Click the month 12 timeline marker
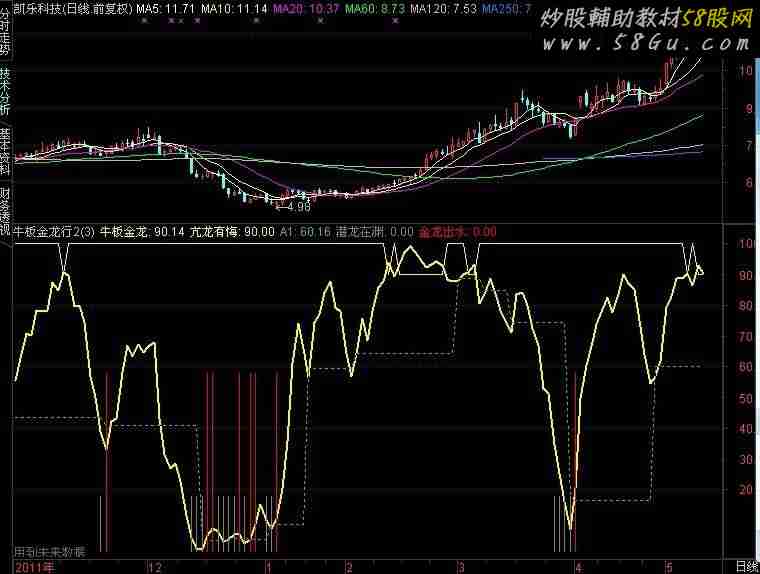Viewport: 760px width, 574px height. coord(155,567)
